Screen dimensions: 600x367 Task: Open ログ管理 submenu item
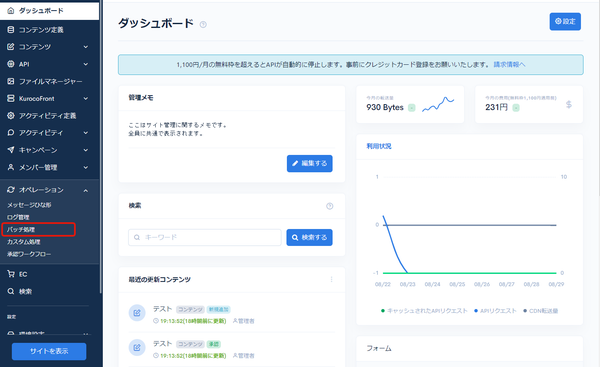point(18,217)
